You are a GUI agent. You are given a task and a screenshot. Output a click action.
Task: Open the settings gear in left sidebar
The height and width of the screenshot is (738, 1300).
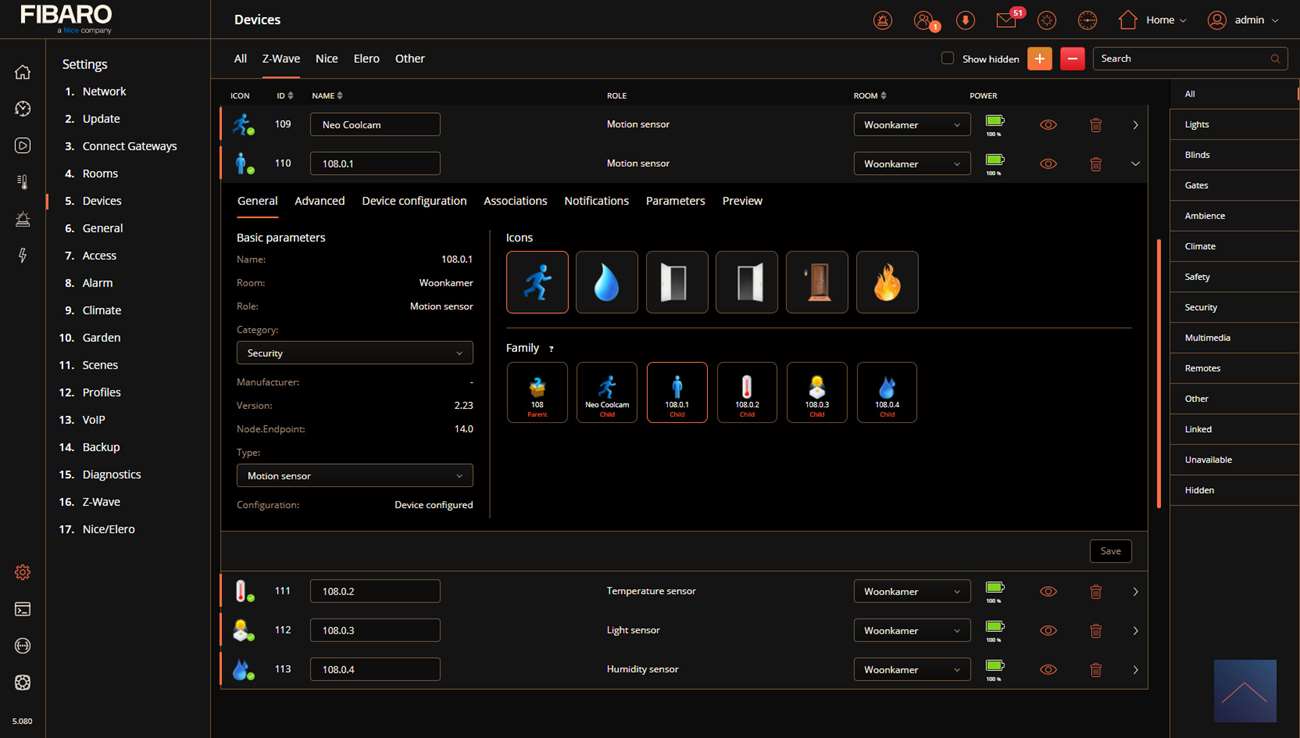[22, 572]
